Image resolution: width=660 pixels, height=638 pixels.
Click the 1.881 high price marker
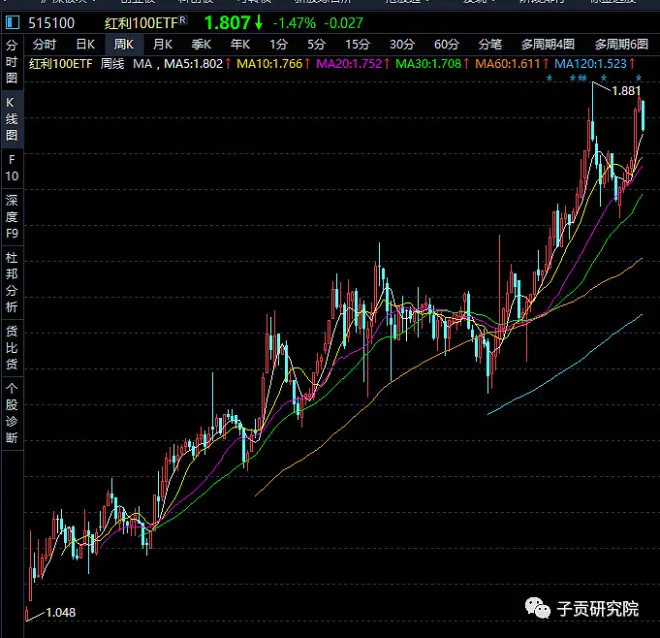click(625, 91)
